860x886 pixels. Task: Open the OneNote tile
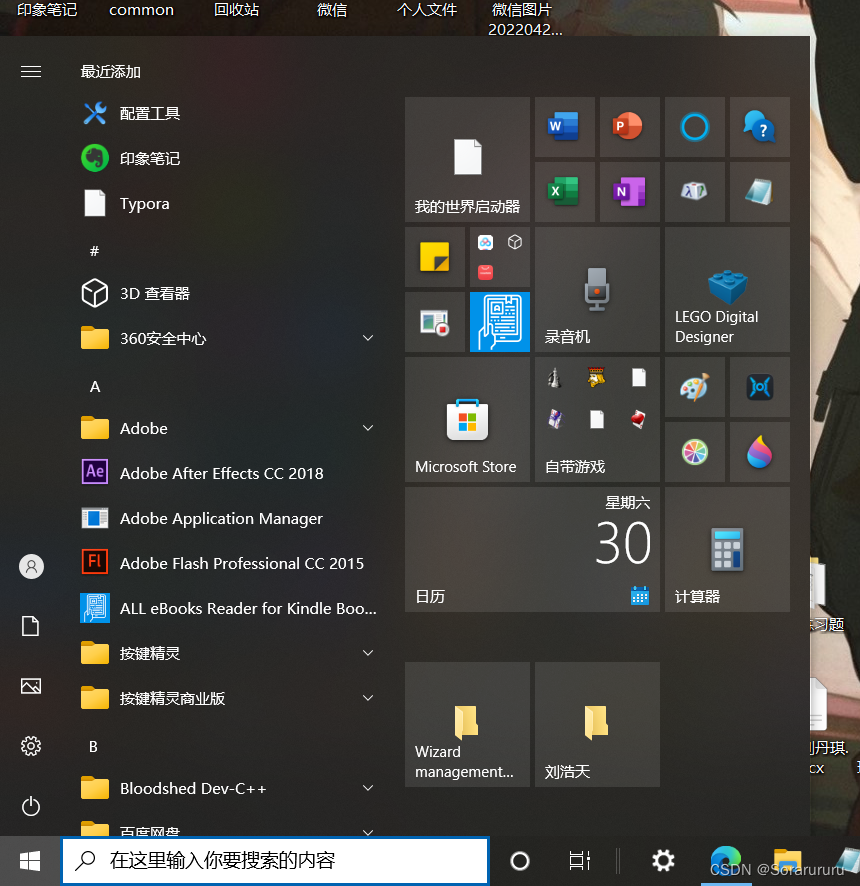click(x=629, y=191)
